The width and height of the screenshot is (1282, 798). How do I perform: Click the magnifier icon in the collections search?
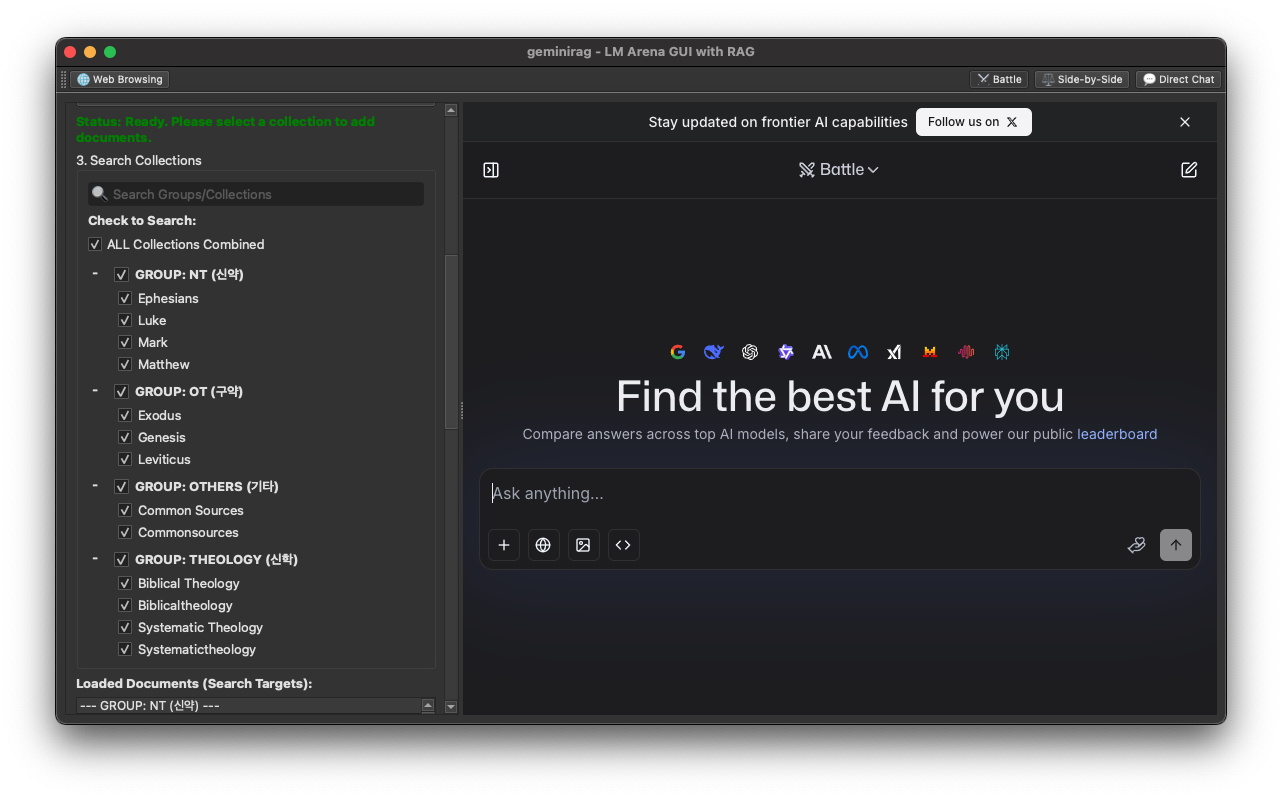[100, 194]
